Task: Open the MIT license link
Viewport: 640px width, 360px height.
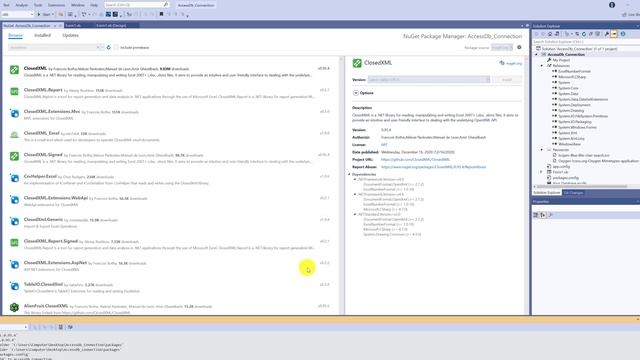Action: [384, 145]
